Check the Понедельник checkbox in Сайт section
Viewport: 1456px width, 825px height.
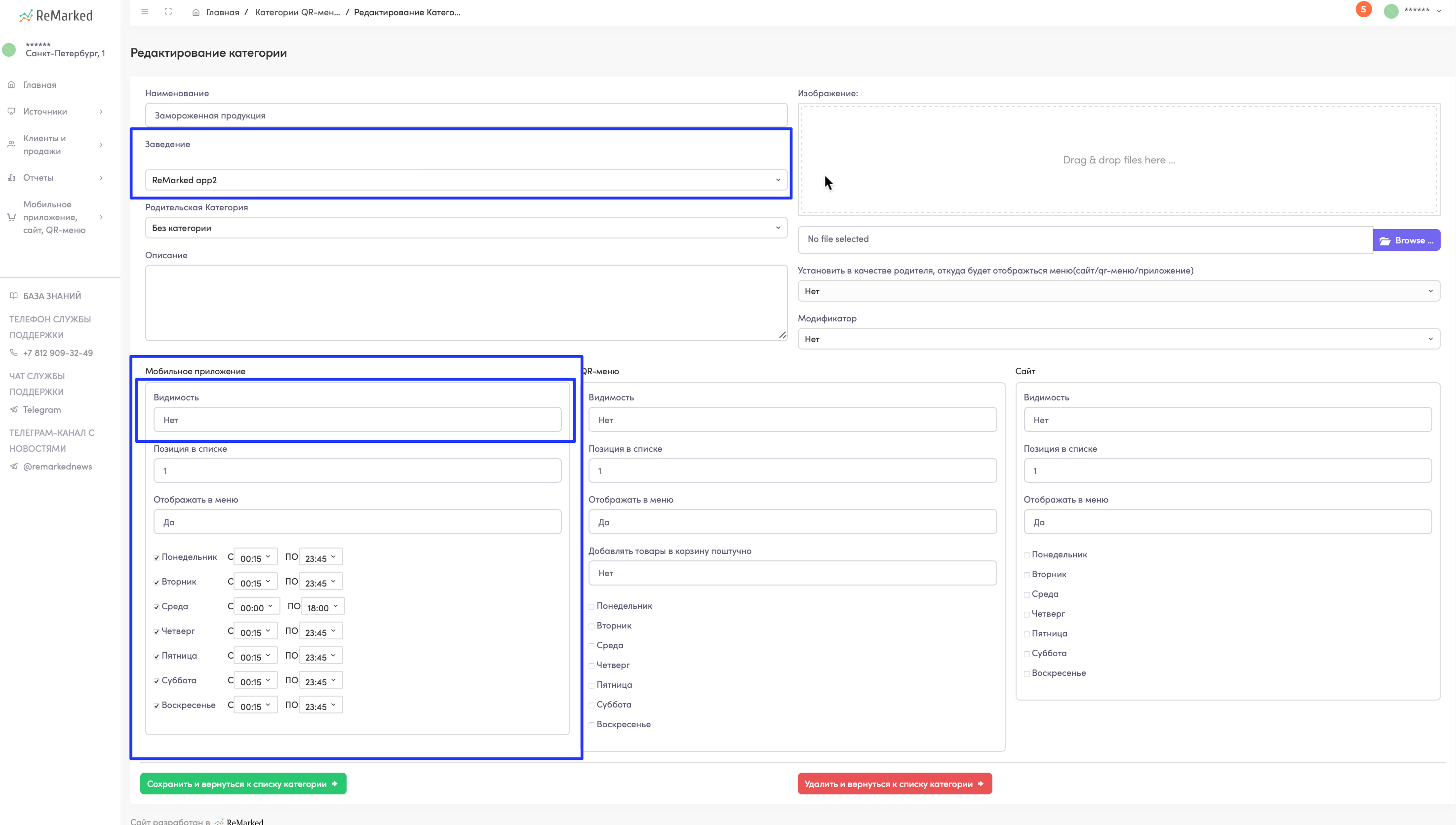click(x=1026, y=555)
